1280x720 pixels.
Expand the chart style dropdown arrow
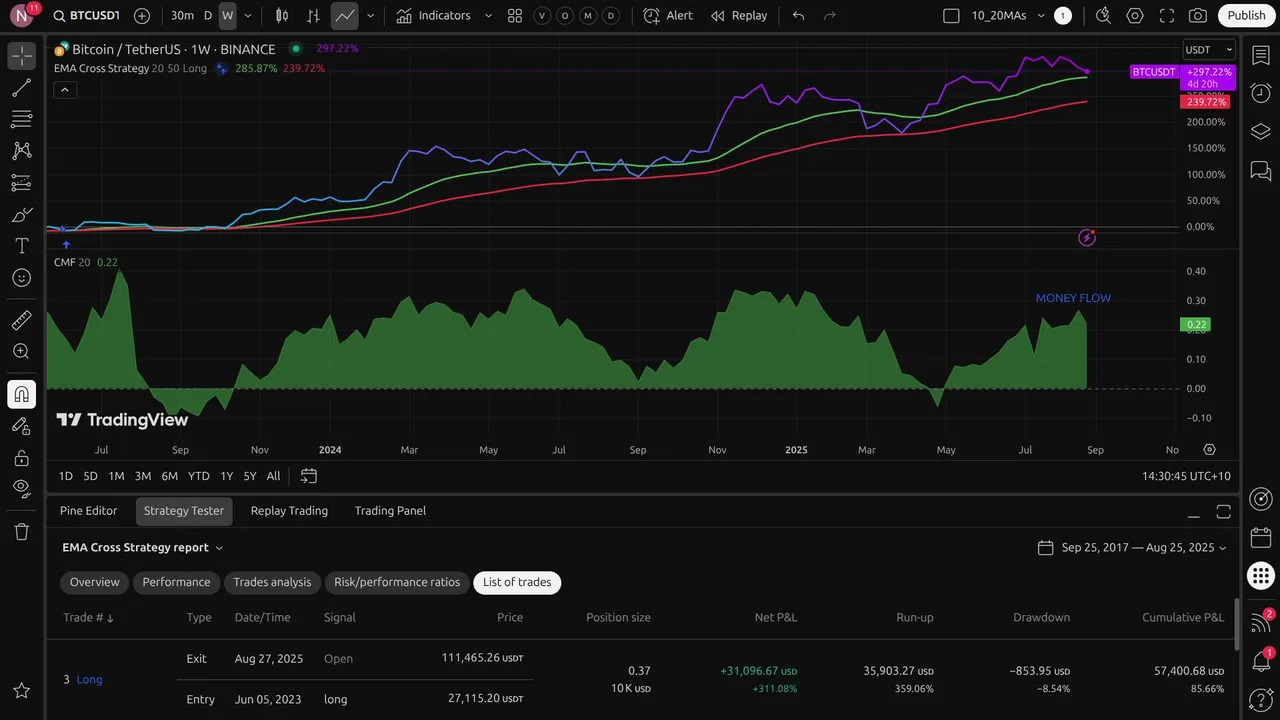[x=371, y=16]
